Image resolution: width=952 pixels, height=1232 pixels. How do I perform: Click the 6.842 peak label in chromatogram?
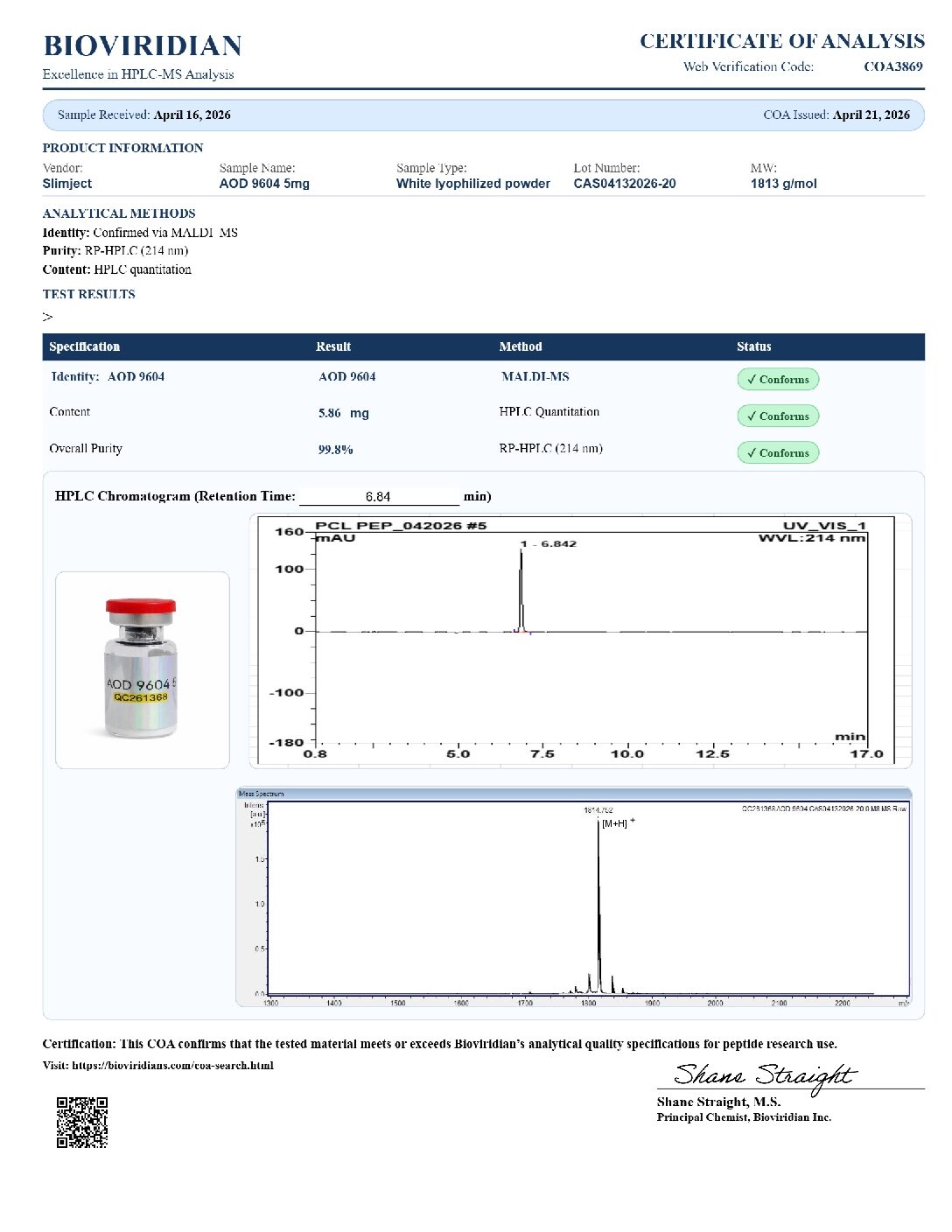[x=549, y=543]
